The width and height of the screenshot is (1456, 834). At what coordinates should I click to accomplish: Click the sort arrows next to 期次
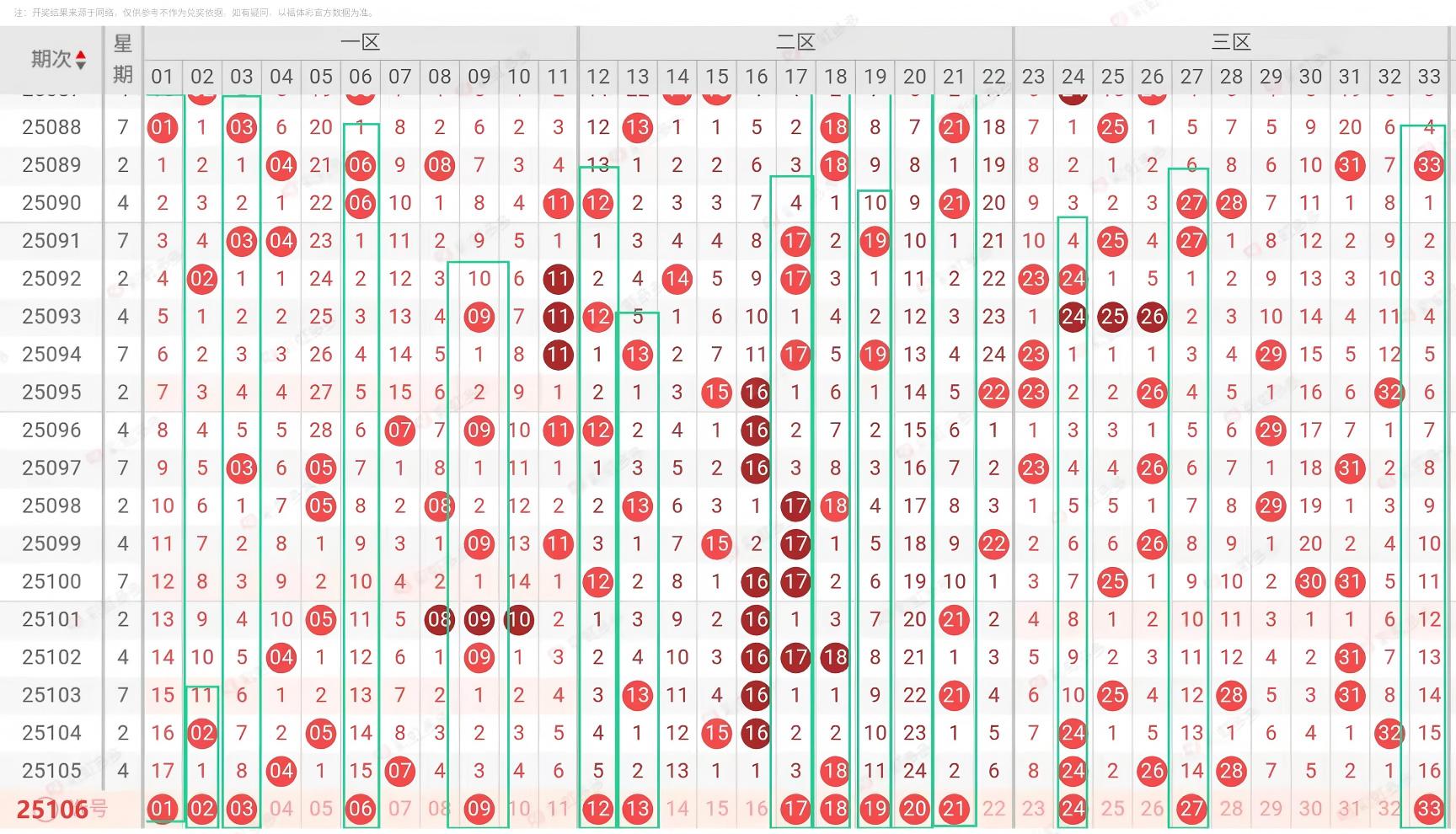81,60
